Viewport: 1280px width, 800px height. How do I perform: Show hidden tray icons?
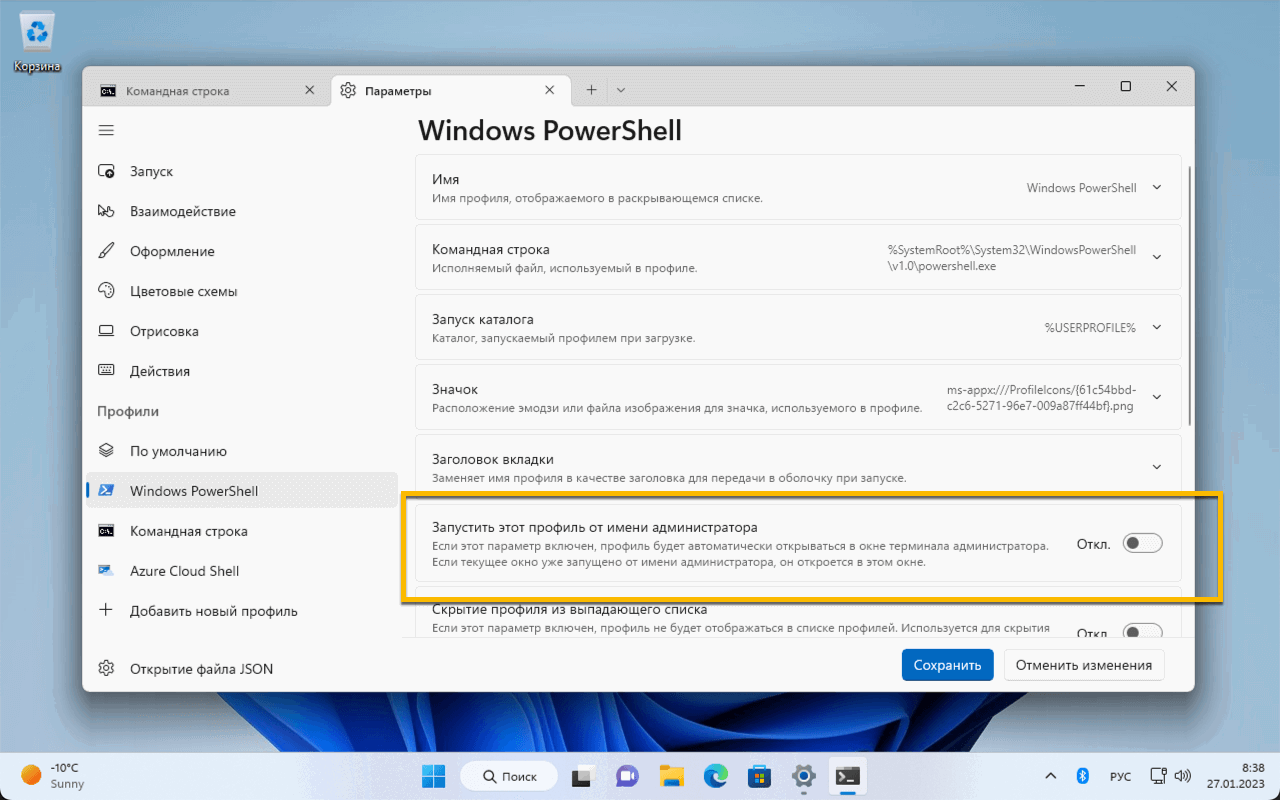[1050, 776]
